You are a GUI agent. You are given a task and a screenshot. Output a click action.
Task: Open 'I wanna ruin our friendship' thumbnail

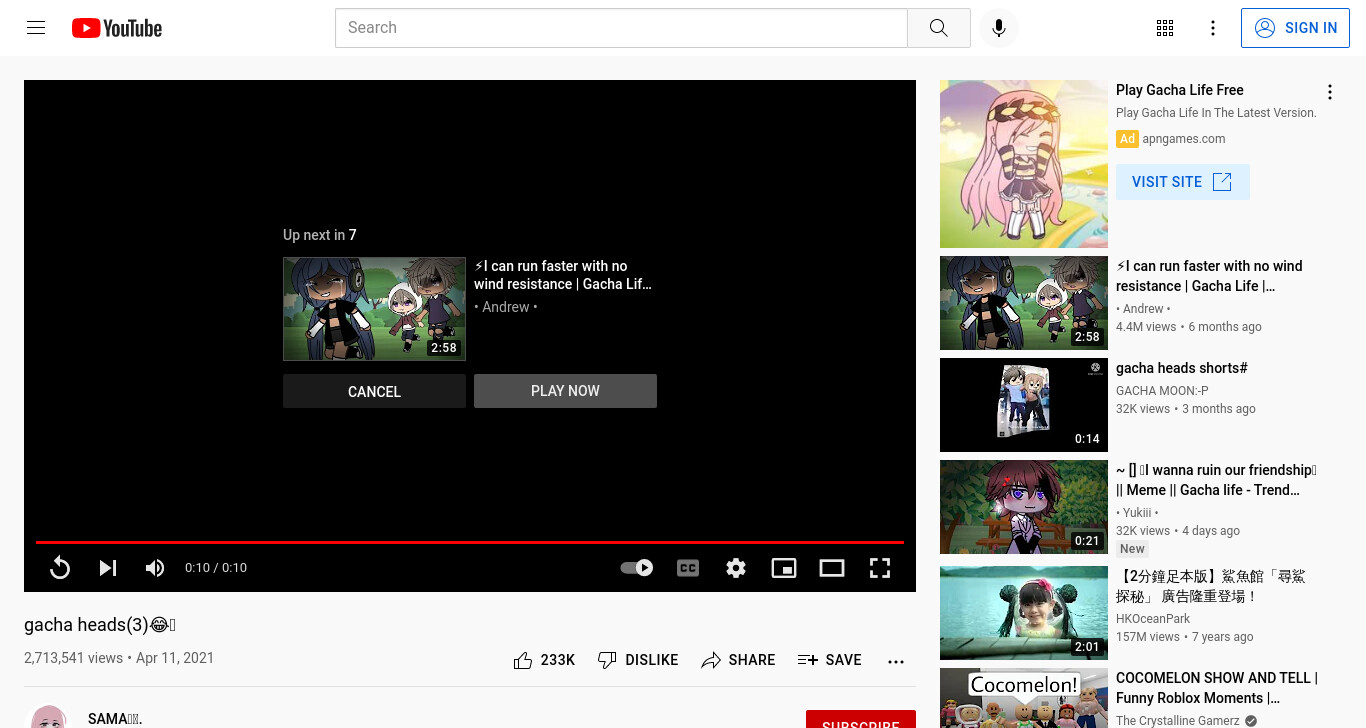tap(1024, 507)
